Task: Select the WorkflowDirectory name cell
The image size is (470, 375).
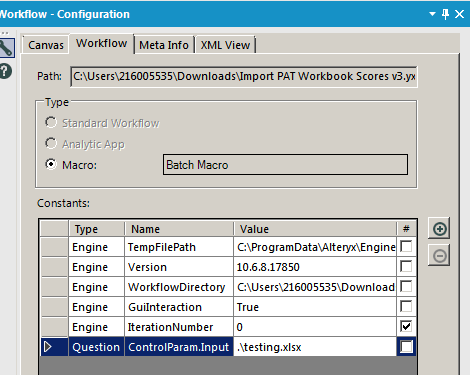Action: pyautogui.click(x=179, y=287)
